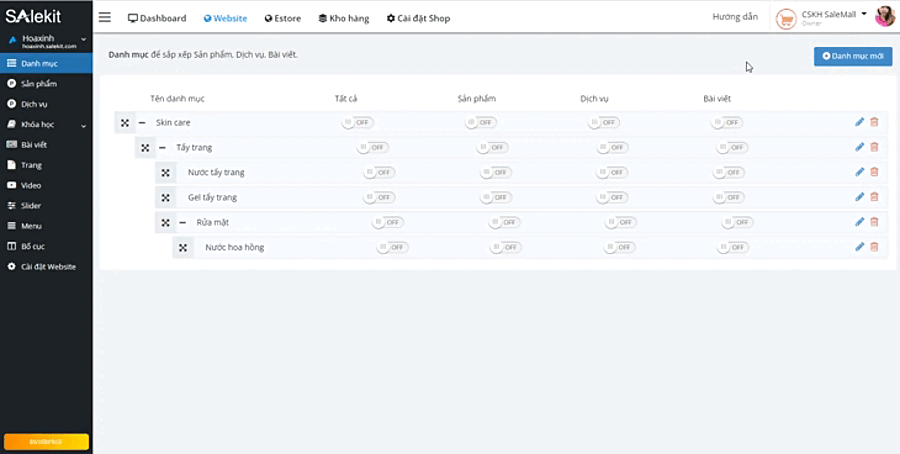Click the orange button at sidebar bottom

tap(46, 441)
